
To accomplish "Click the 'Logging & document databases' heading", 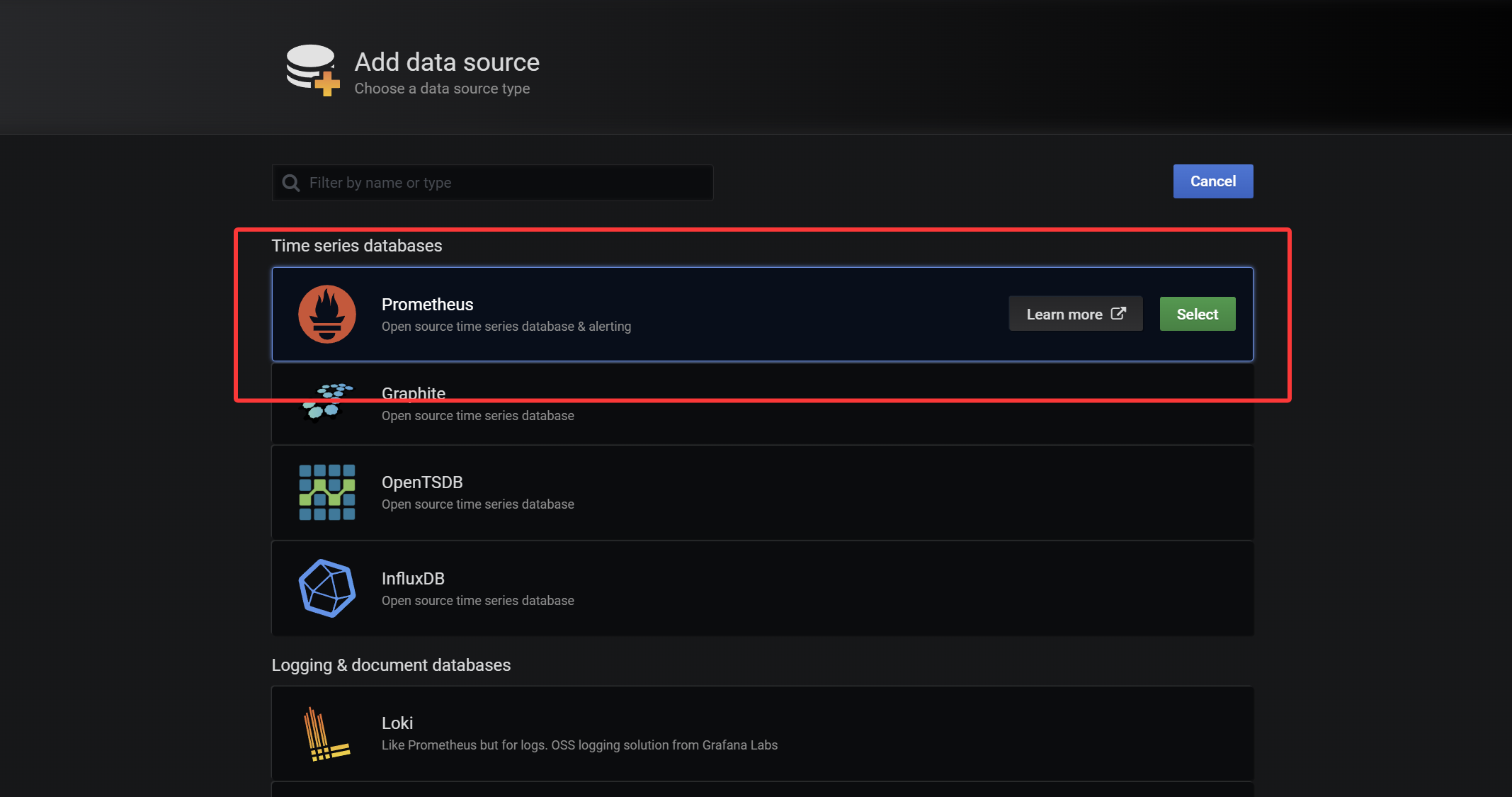I will (x=391, y=665).
